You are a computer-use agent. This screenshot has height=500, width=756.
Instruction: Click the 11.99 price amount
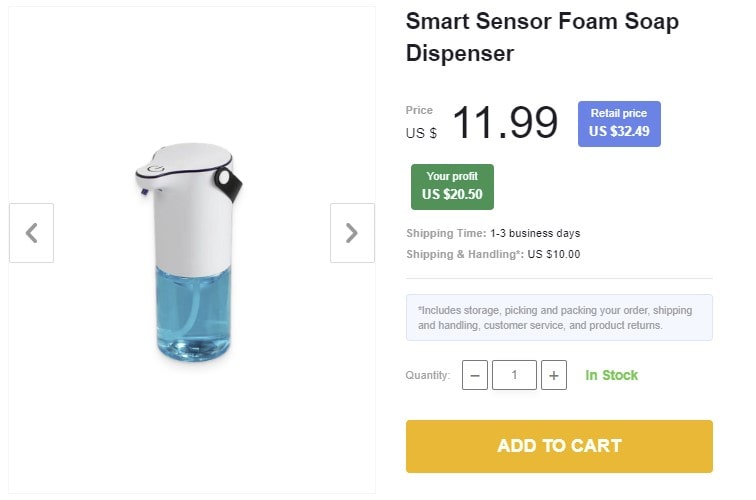point(505,123)
